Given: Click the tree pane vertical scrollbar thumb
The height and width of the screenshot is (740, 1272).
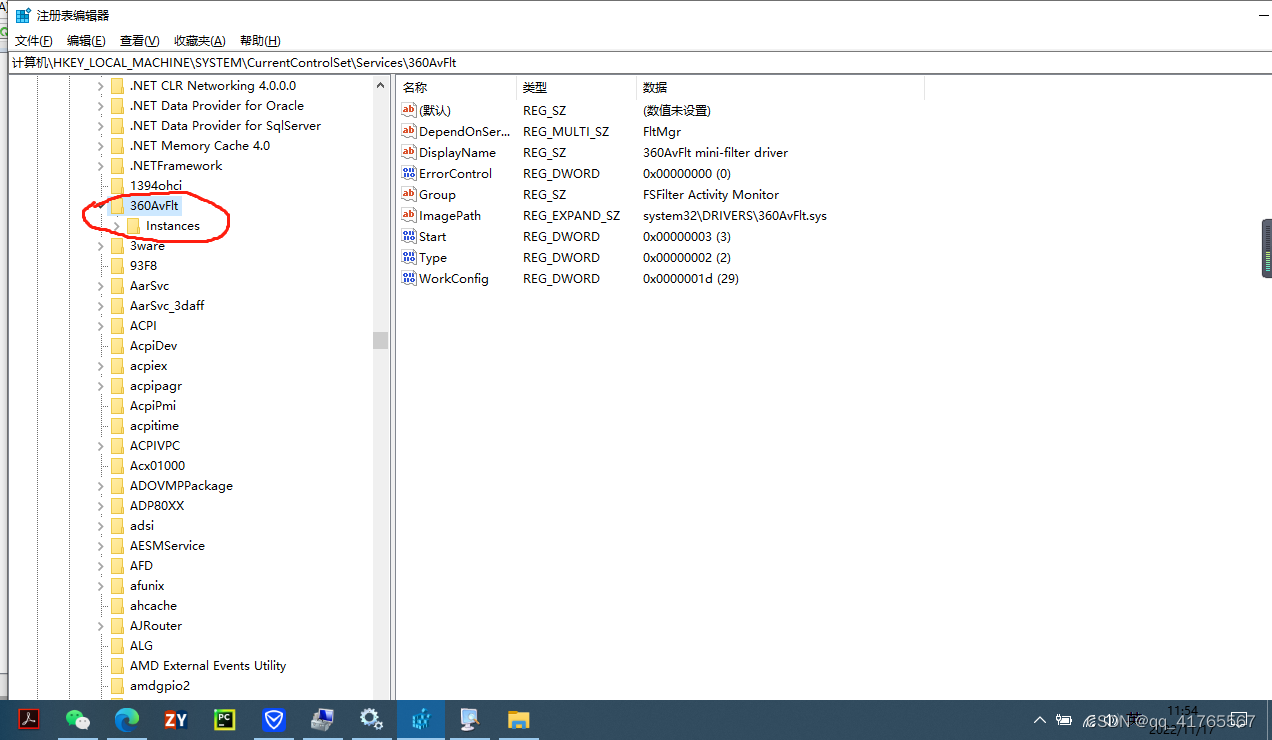Looking at the screenshot, I should click(380, 340).
